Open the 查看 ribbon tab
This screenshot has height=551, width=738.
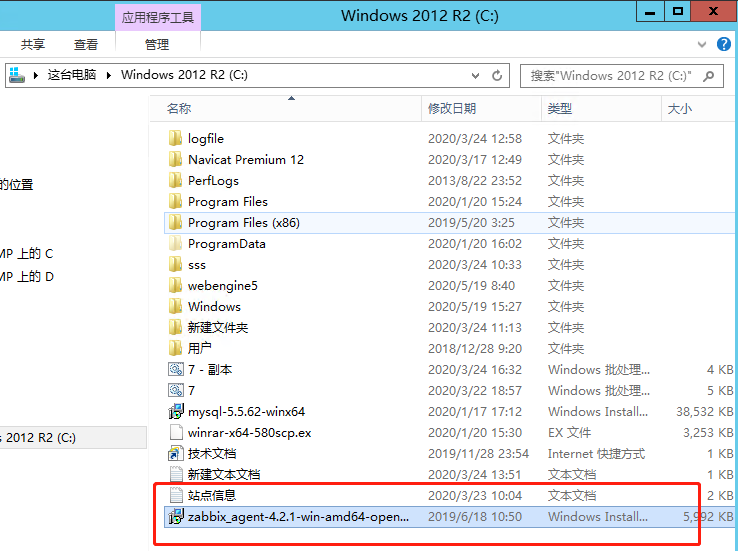point(86,45)
